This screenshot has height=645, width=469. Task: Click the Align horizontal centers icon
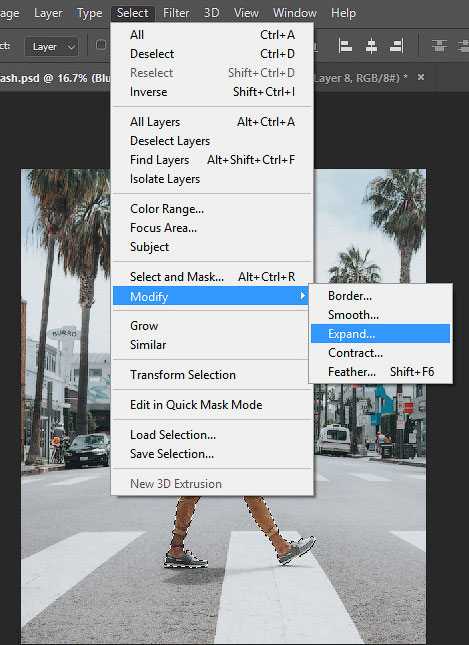pos(371,46)
